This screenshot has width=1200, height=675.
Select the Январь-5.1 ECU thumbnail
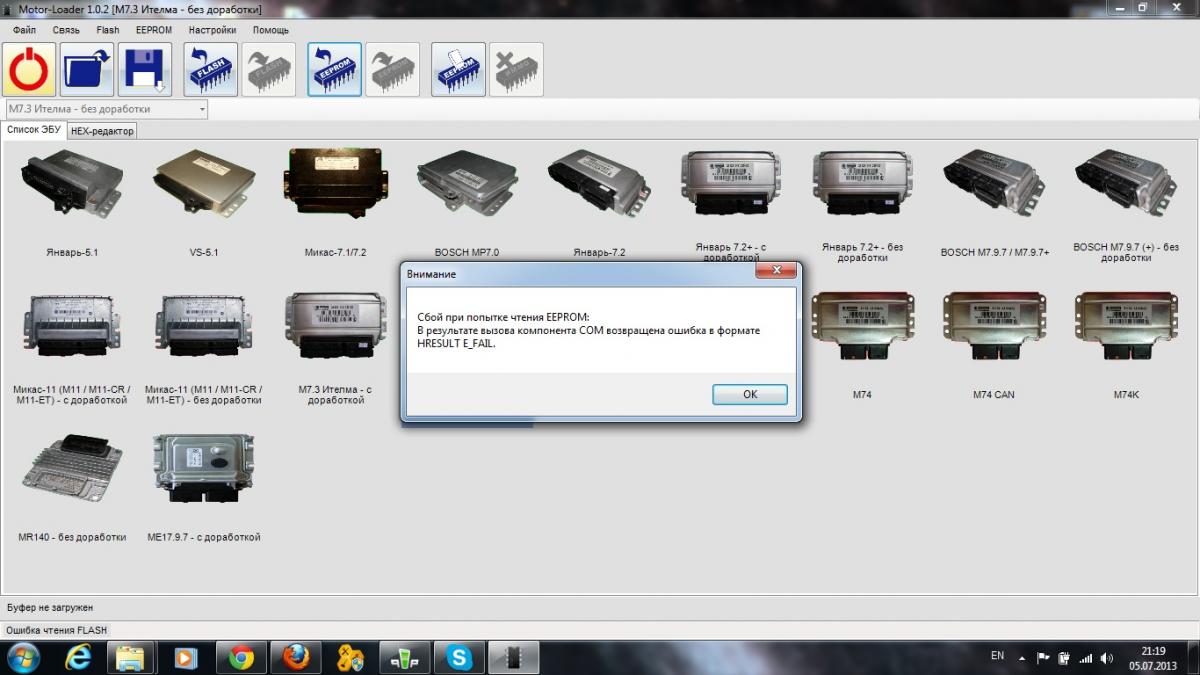coord(72,183)
